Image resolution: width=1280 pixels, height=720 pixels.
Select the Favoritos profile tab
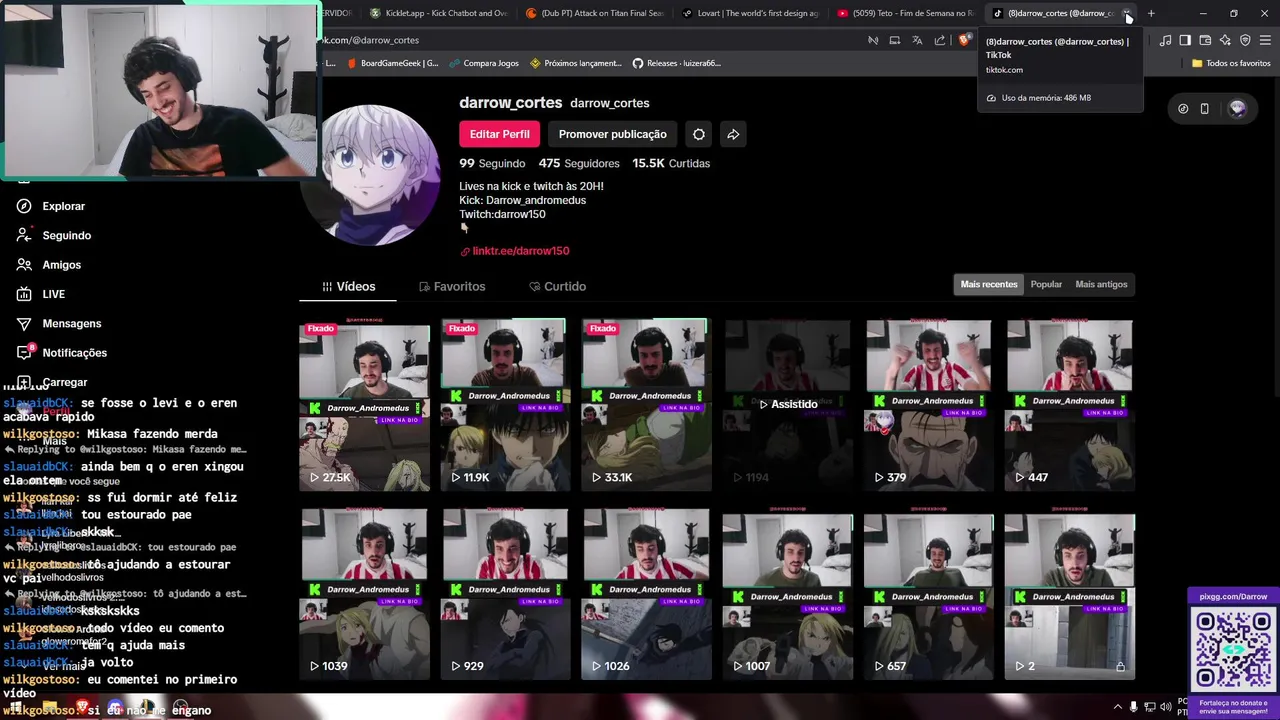click(452, 286)
